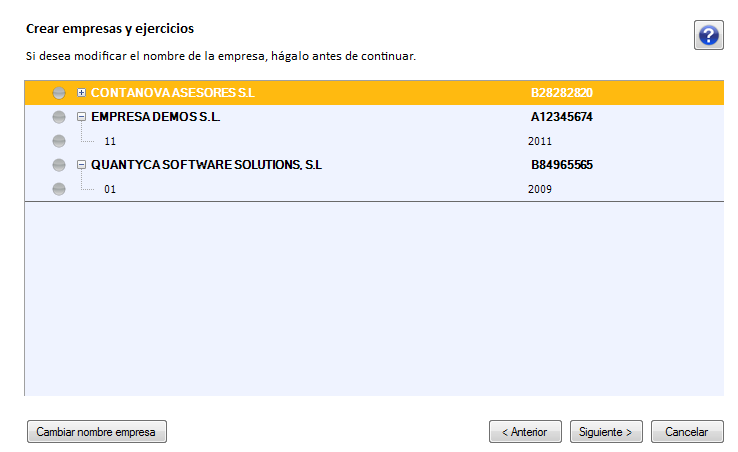Click the gray status circle for QUANTYCA SOFTWARE
738x452 pixels.
(59, 165)
